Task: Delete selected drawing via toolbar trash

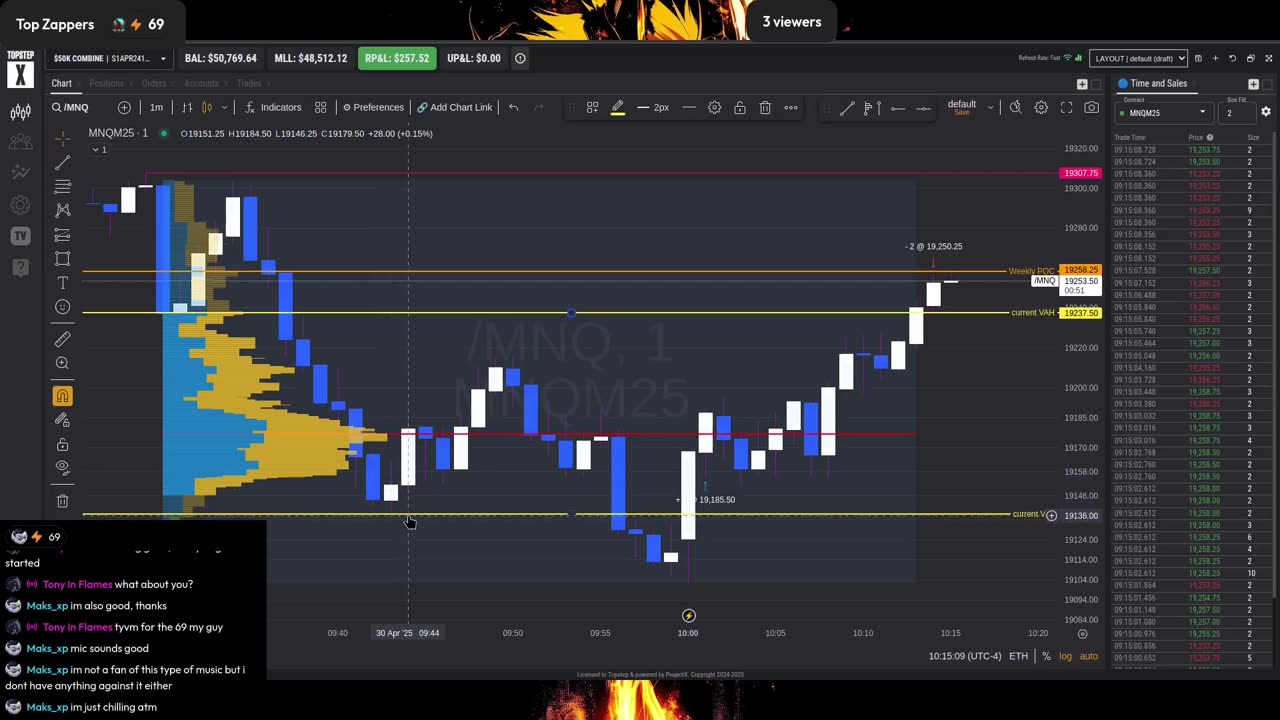Action: tap(765, 107)
